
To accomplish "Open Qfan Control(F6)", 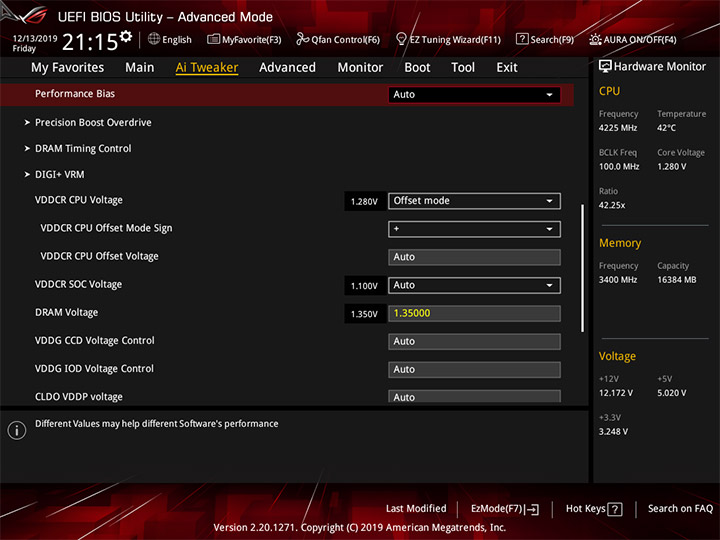I will pos(338,39).
